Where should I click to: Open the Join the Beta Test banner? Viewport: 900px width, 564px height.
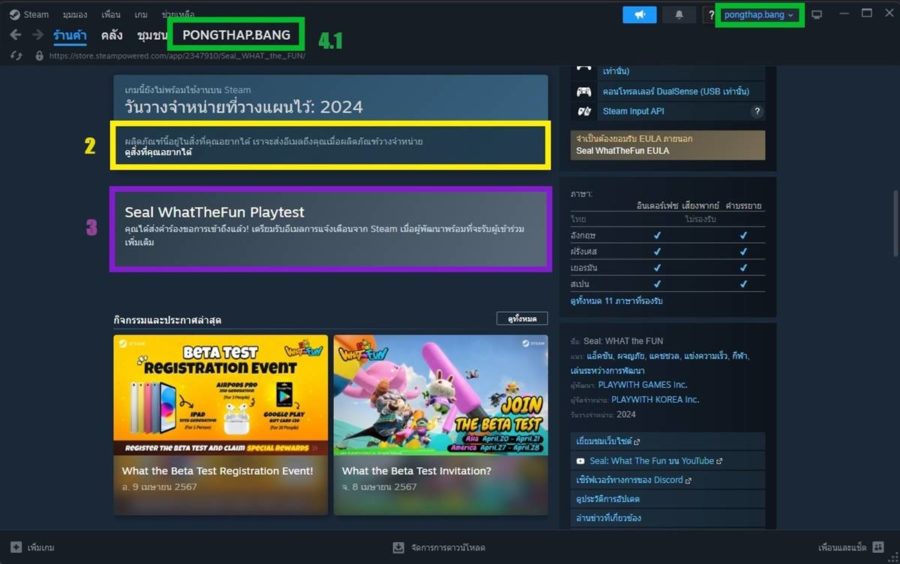point(440,395)
